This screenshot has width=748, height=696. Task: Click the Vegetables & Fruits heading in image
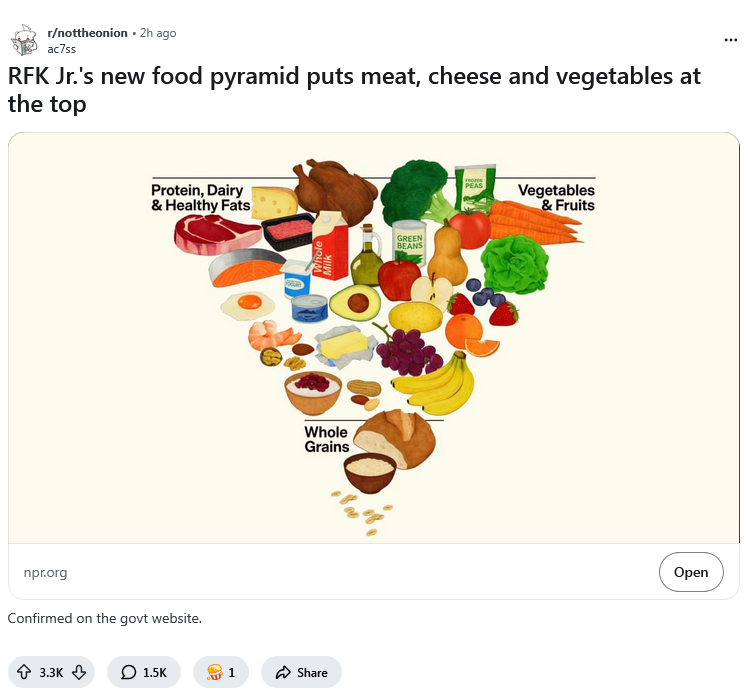point(556,197)
